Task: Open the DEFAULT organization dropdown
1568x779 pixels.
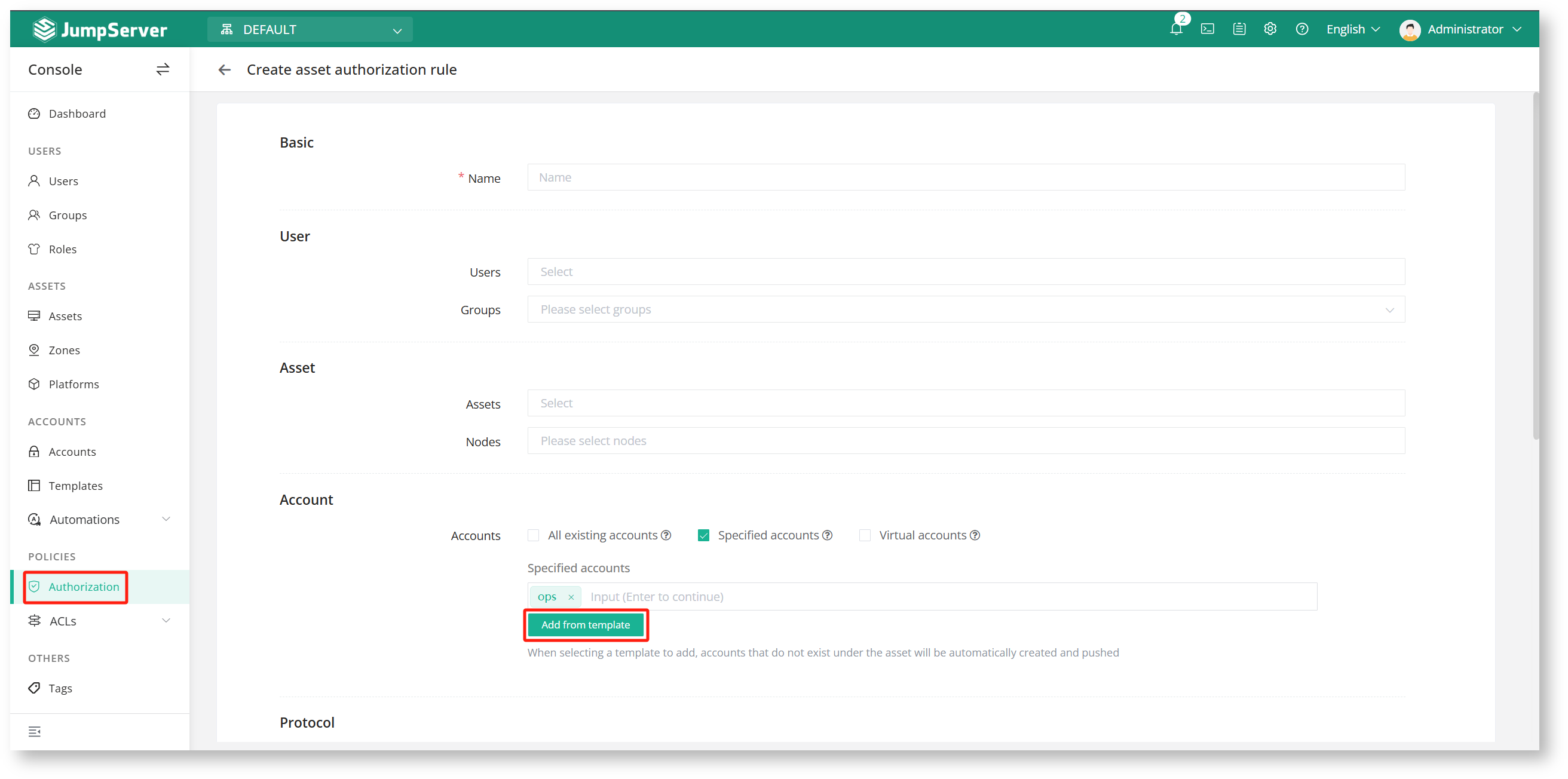Action: [x=310, y=29]
